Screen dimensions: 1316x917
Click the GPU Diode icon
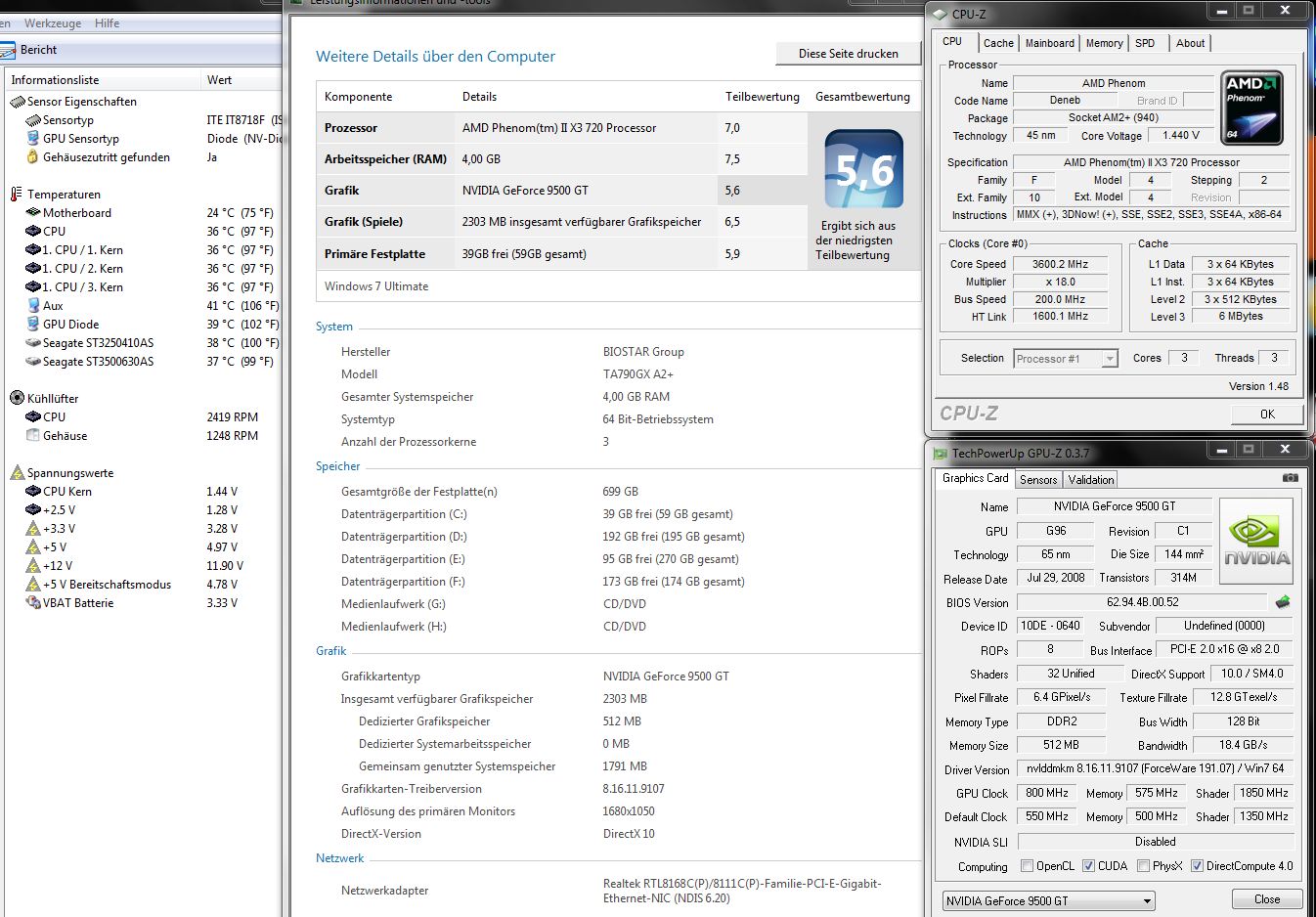[x=33, y=325]
